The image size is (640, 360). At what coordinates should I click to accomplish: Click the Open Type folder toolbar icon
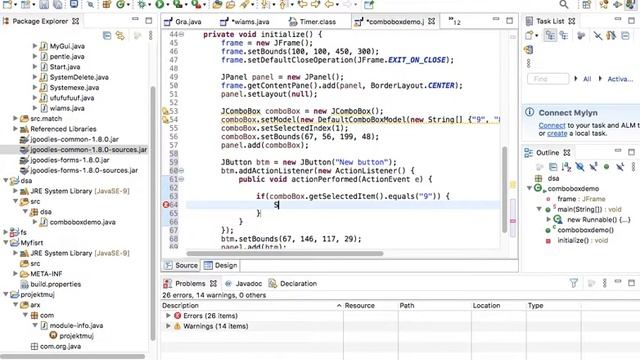pyautogui.click(x=217, y=4)
